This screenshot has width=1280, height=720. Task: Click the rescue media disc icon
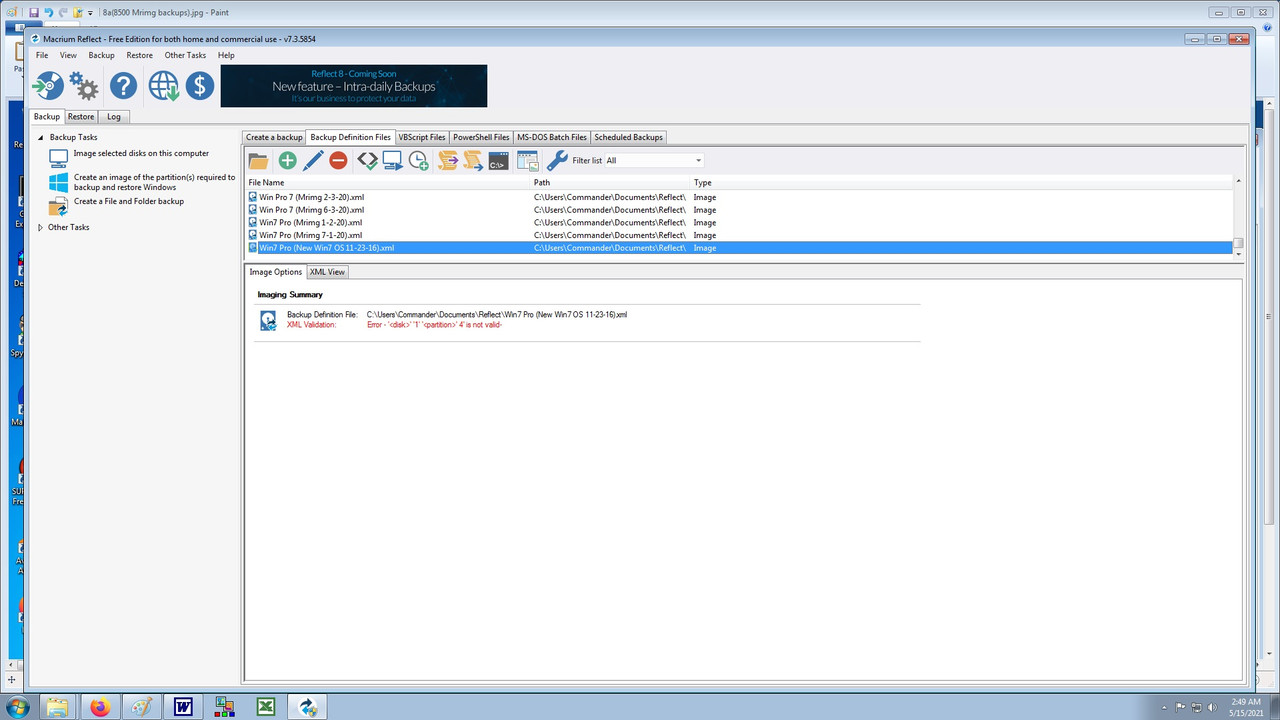pos(48,86)
